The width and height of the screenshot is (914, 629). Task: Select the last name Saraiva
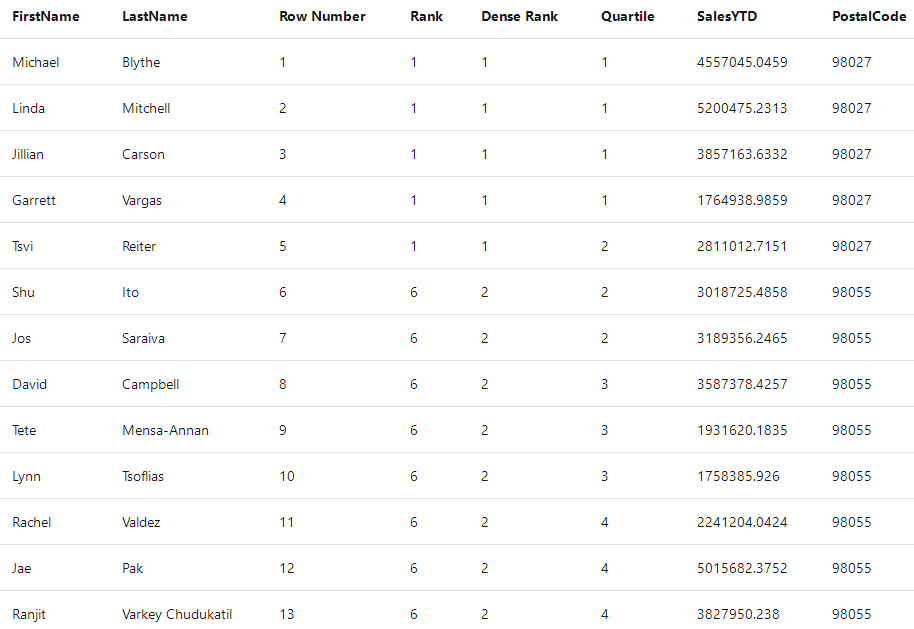pos(143,339)
